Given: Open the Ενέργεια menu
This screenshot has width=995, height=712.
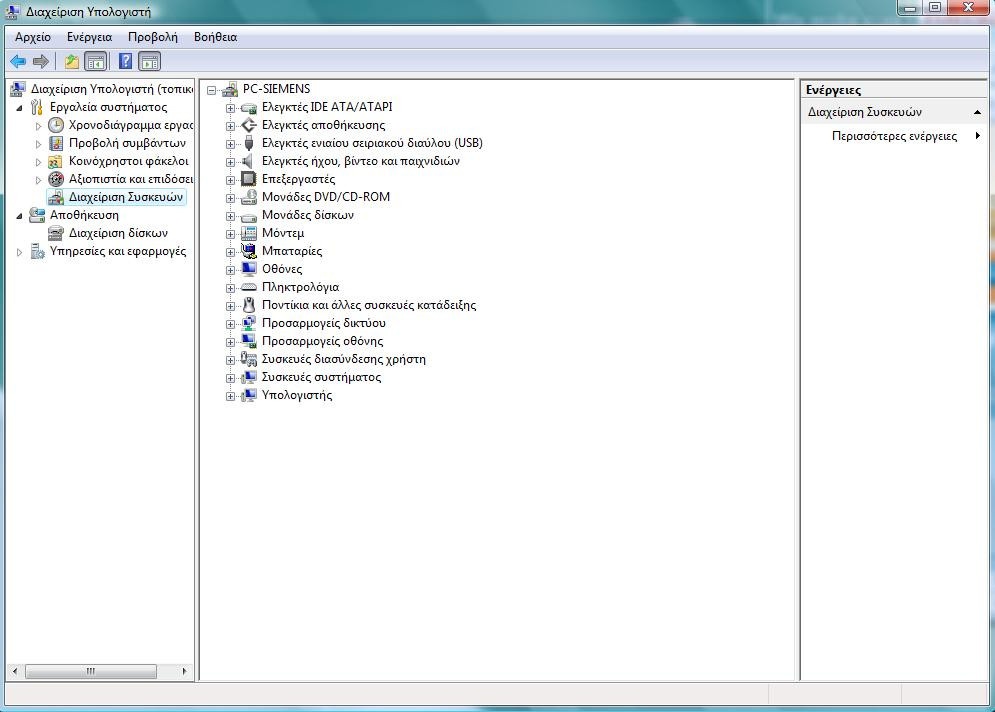Looking at the screenshot, I should pos(89,37).
